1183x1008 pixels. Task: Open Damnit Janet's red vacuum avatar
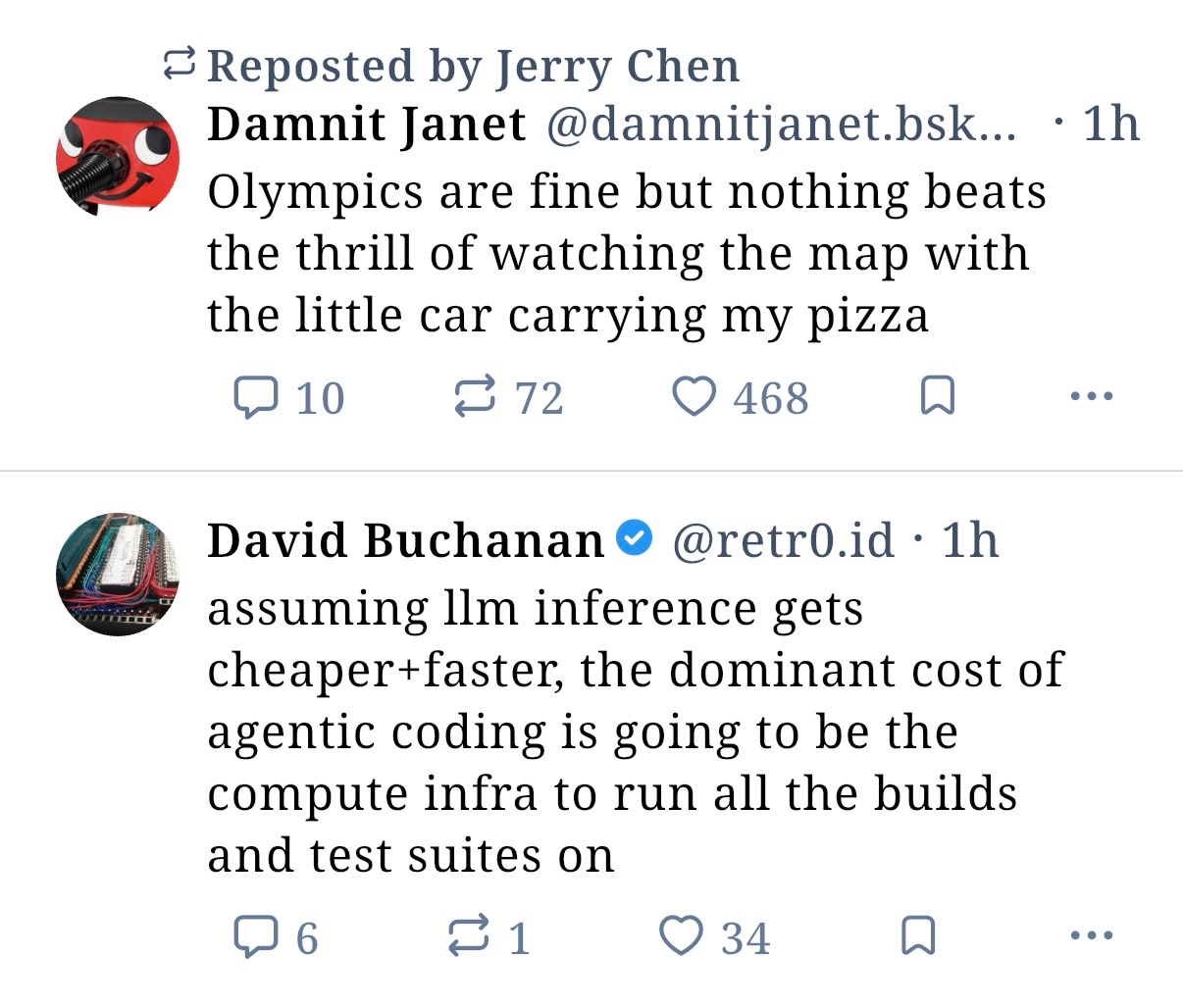(118, 157)
